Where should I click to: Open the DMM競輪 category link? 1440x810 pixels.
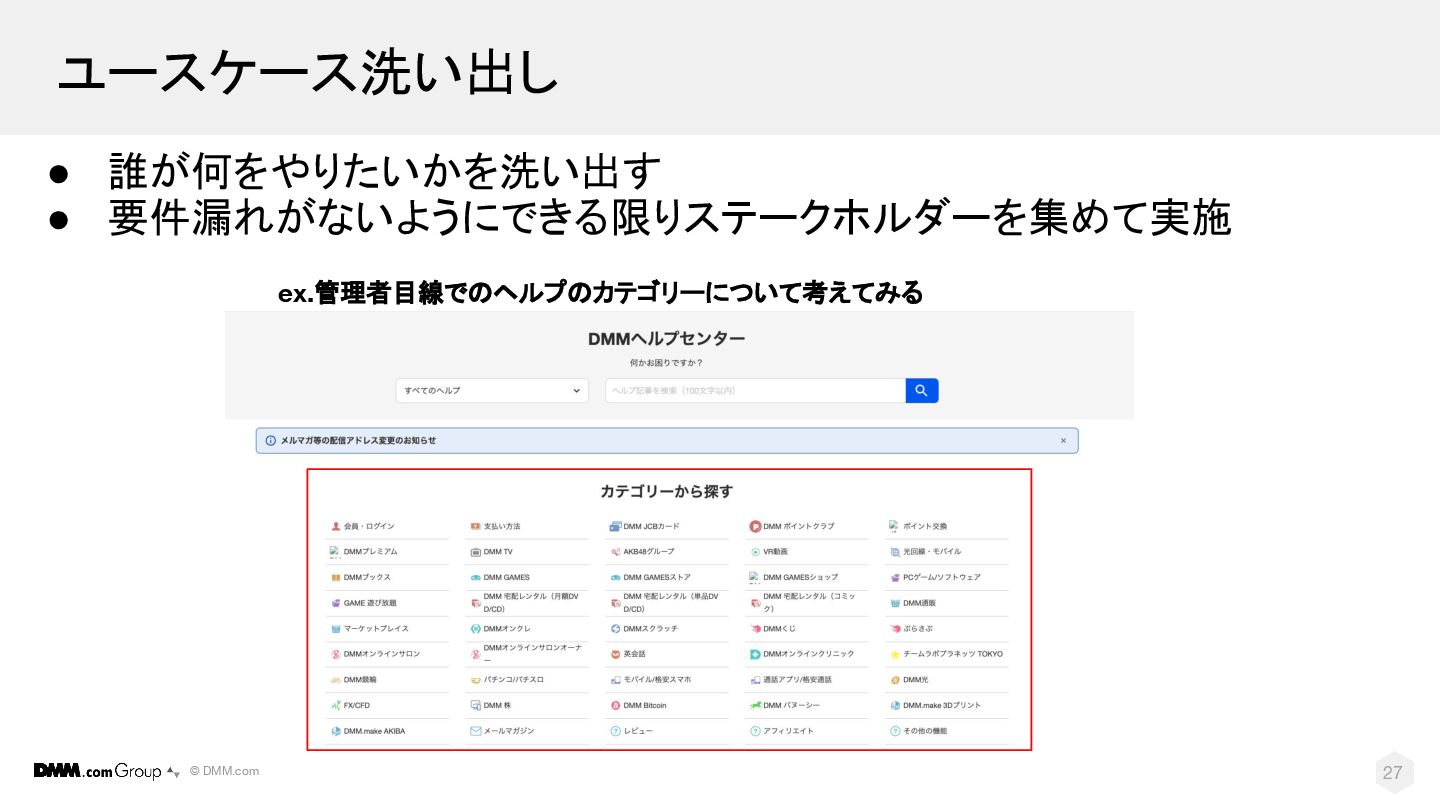[x=360, y=680]
